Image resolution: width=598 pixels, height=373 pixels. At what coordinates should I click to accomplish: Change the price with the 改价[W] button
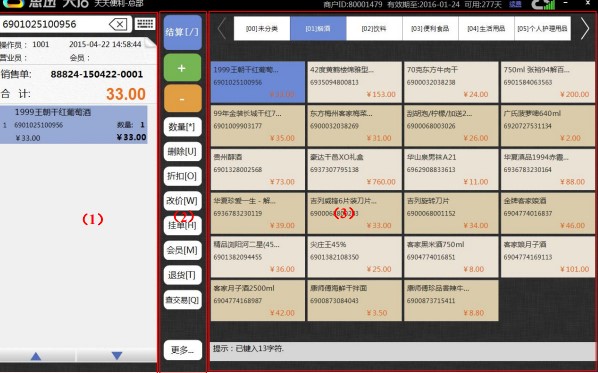point(182,201)
